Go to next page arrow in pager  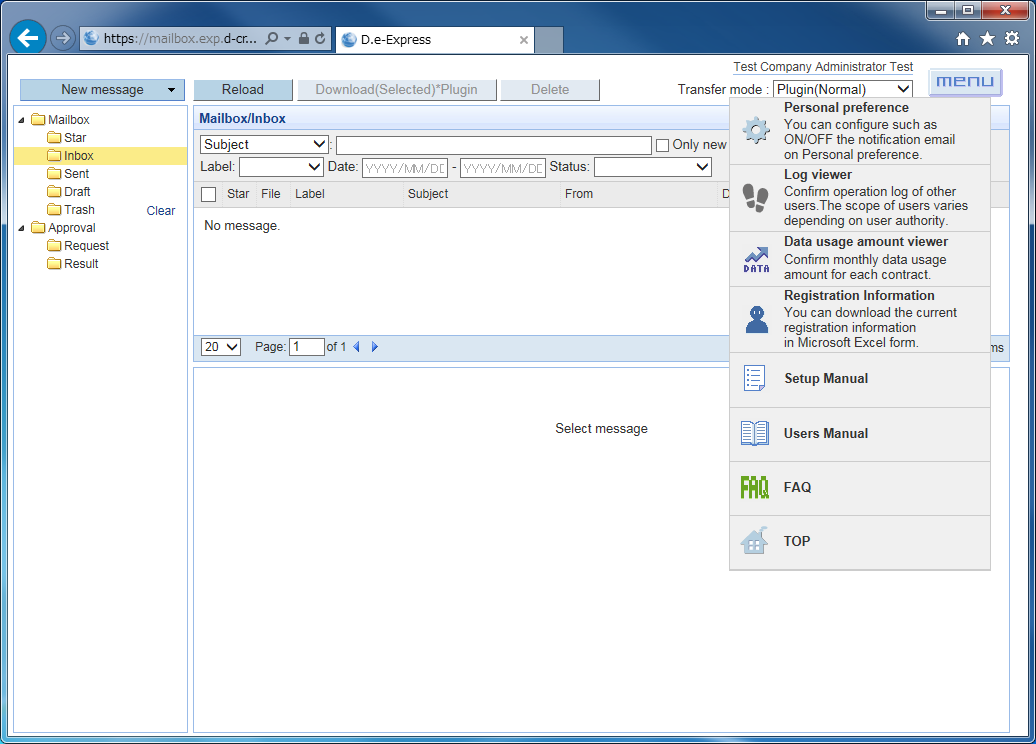coord(375,347)
